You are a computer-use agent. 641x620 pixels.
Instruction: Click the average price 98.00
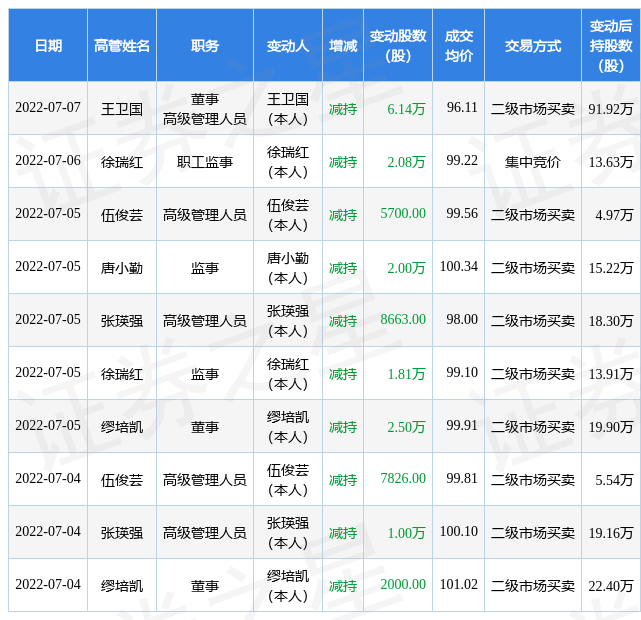pos(462,319)
